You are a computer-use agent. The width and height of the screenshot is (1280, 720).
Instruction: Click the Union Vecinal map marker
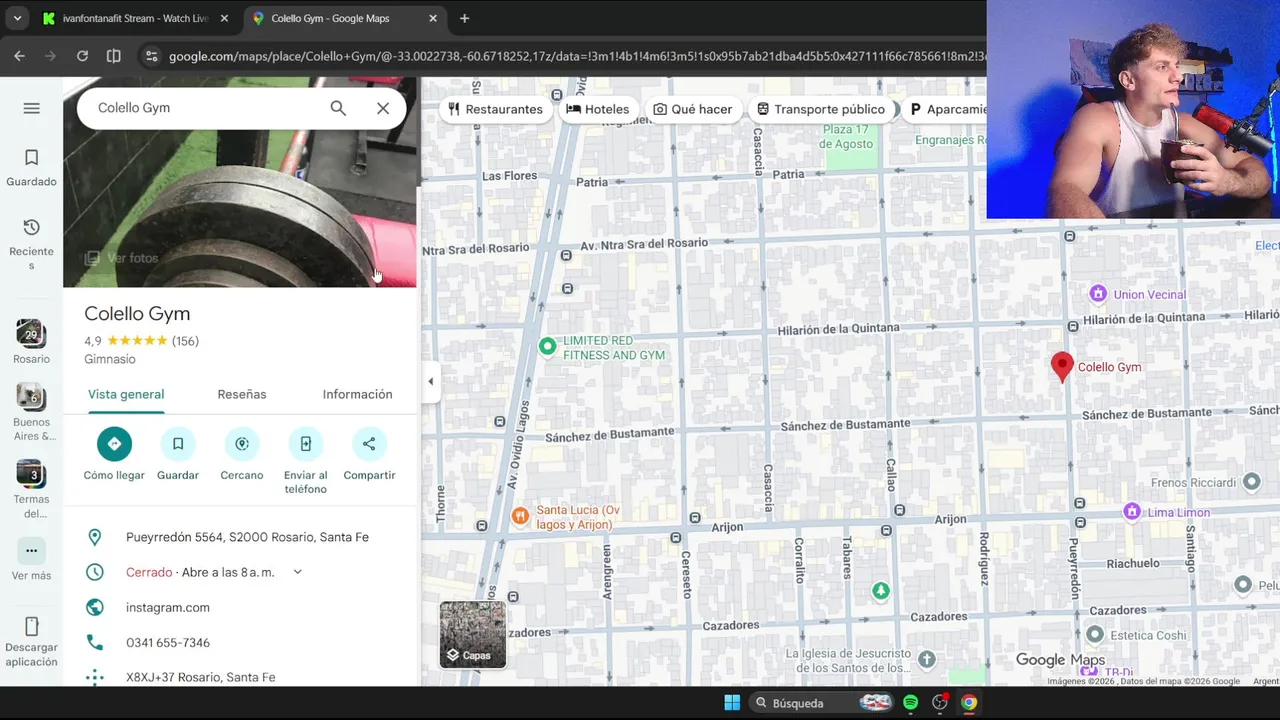point(1098,293)
